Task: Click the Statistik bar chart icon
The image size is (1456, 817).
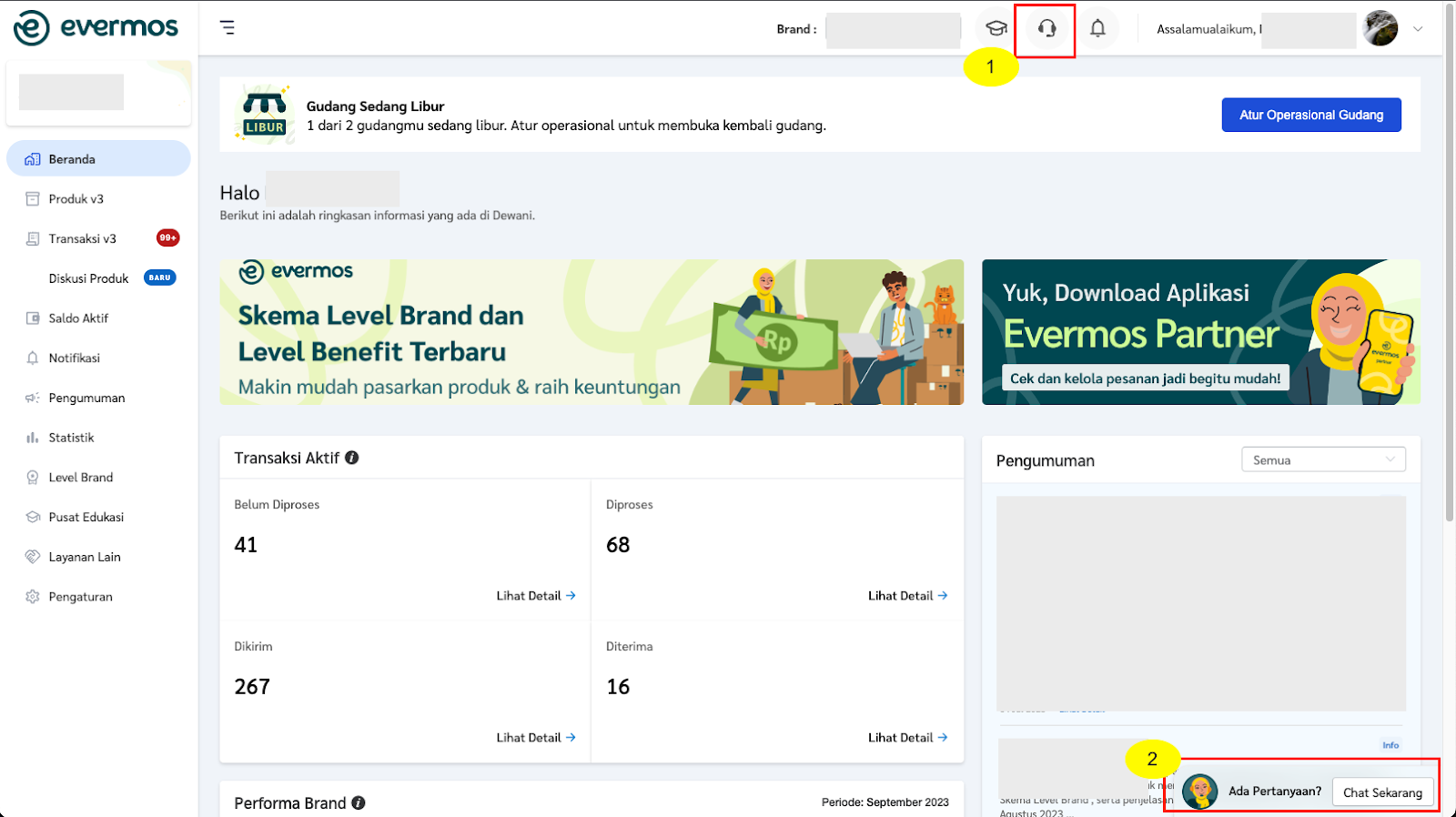Action: pos(33,438)
